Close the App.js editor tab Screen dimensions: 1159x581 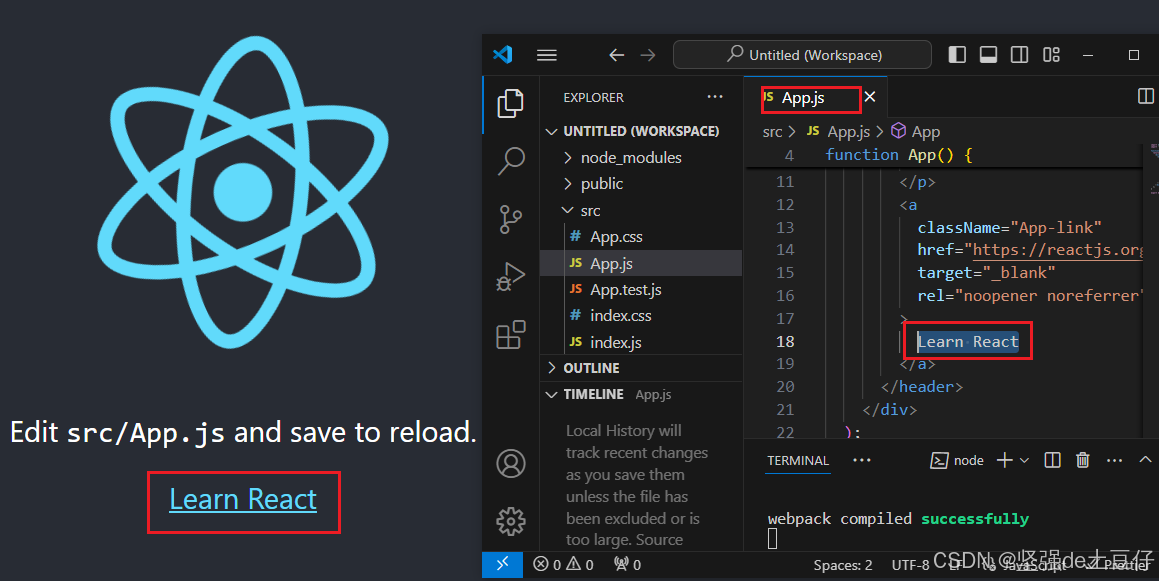point(870,97)
